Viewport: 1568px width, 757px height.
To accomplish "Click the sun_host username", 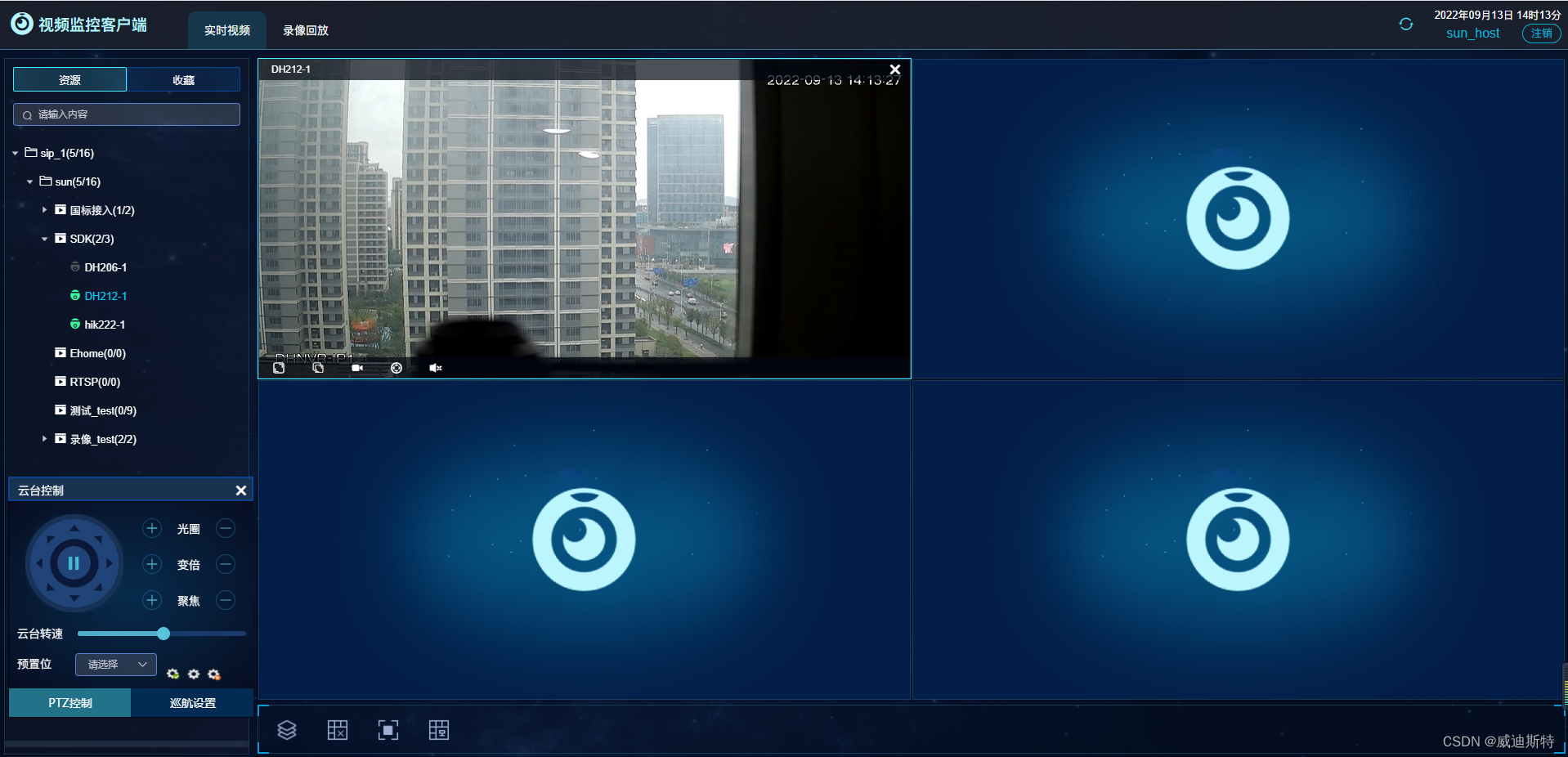I will [x=1472, y=34].
